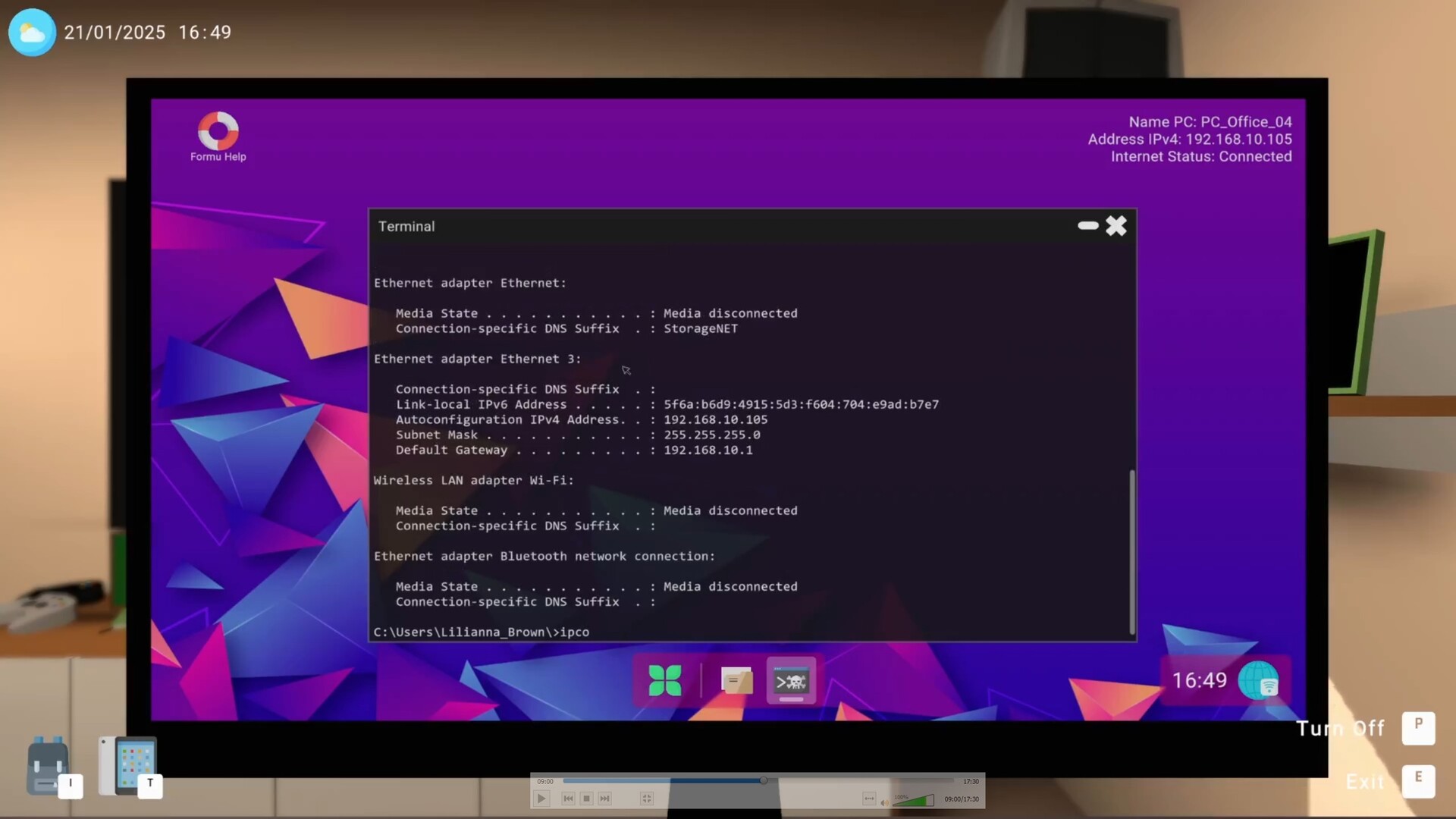Toggle fullscreen shrink button in player

646,799
